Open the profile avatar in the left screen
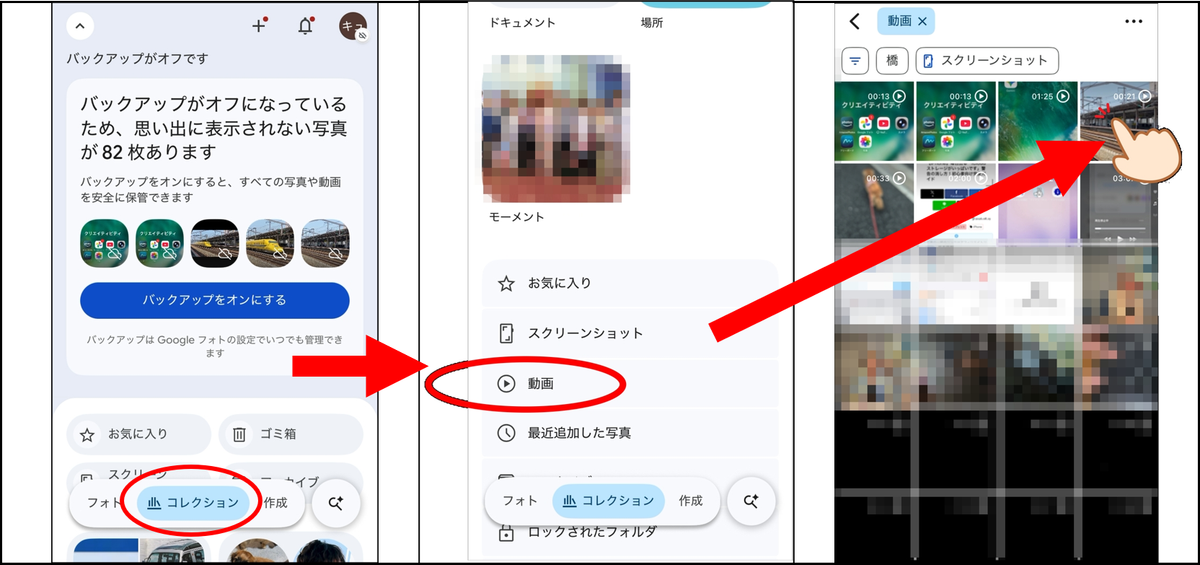The image size is (1200, 565). pos(353,27)
